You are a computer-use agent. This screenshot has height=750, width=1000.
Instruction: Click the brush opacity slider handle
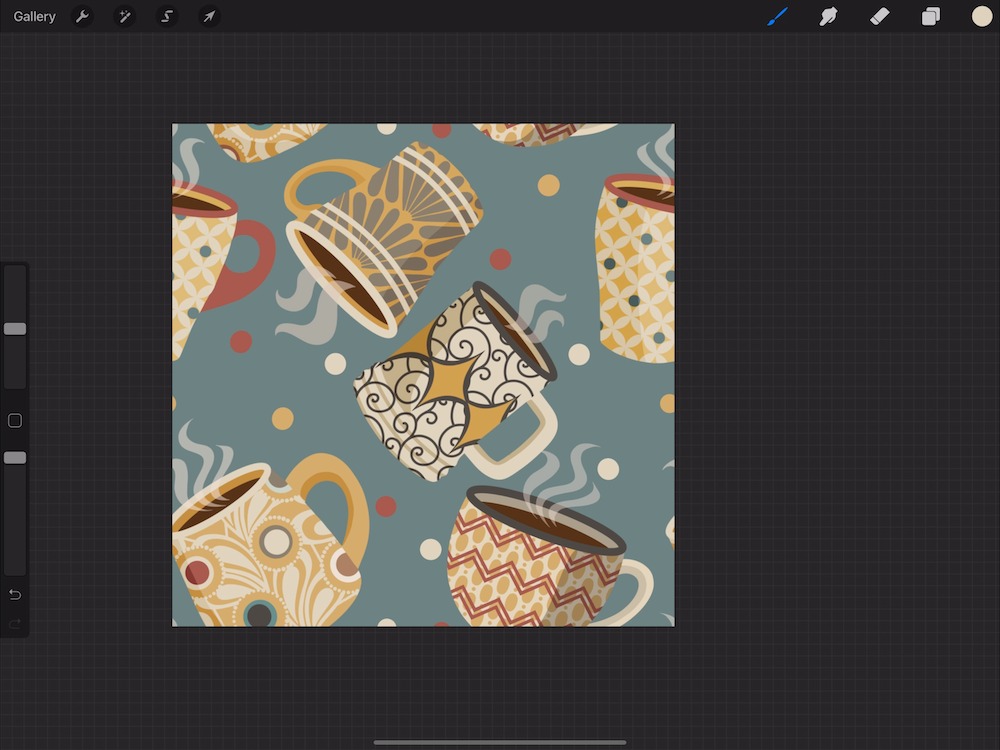click(x=15, y=458)
